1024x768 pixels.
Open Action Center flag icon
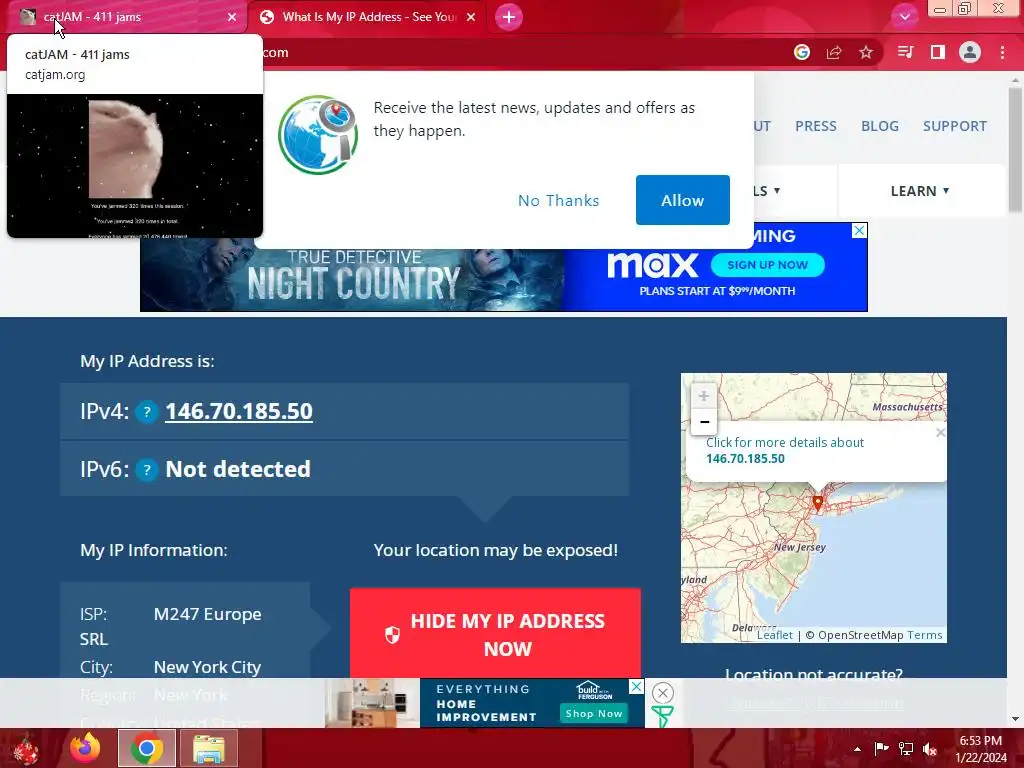[x=881, y=749]
